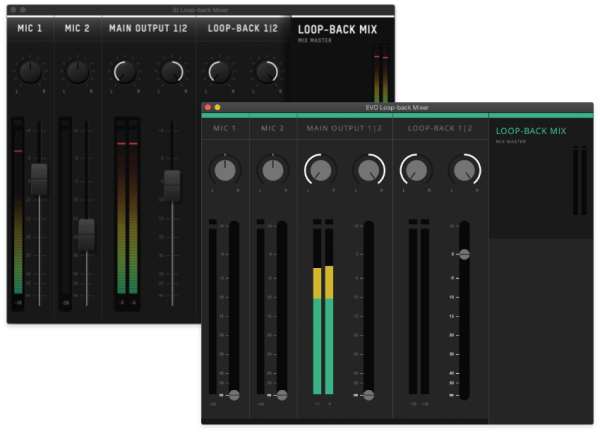Click EVO Main Output right pan knob
The height and width of the screenshot is (433, 600).
368,170
